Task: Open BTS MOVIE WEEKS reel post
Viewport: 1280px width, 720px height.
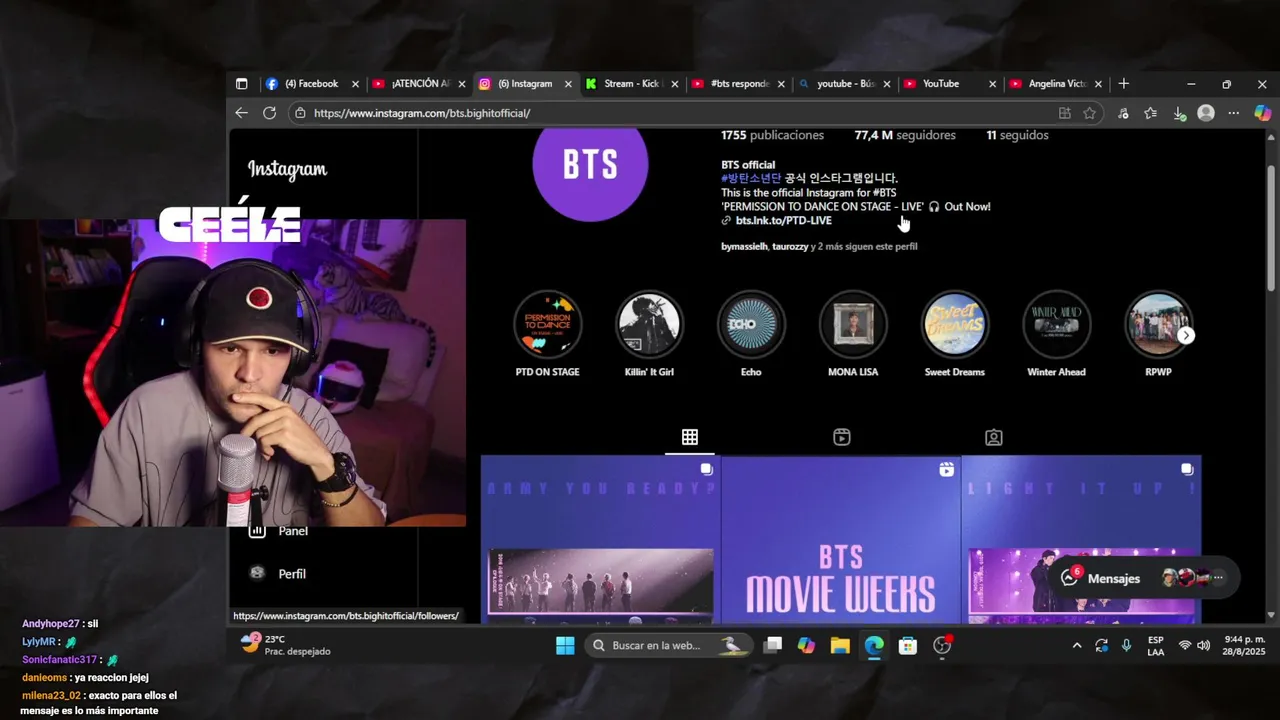Action: click(x=841, y=540)
